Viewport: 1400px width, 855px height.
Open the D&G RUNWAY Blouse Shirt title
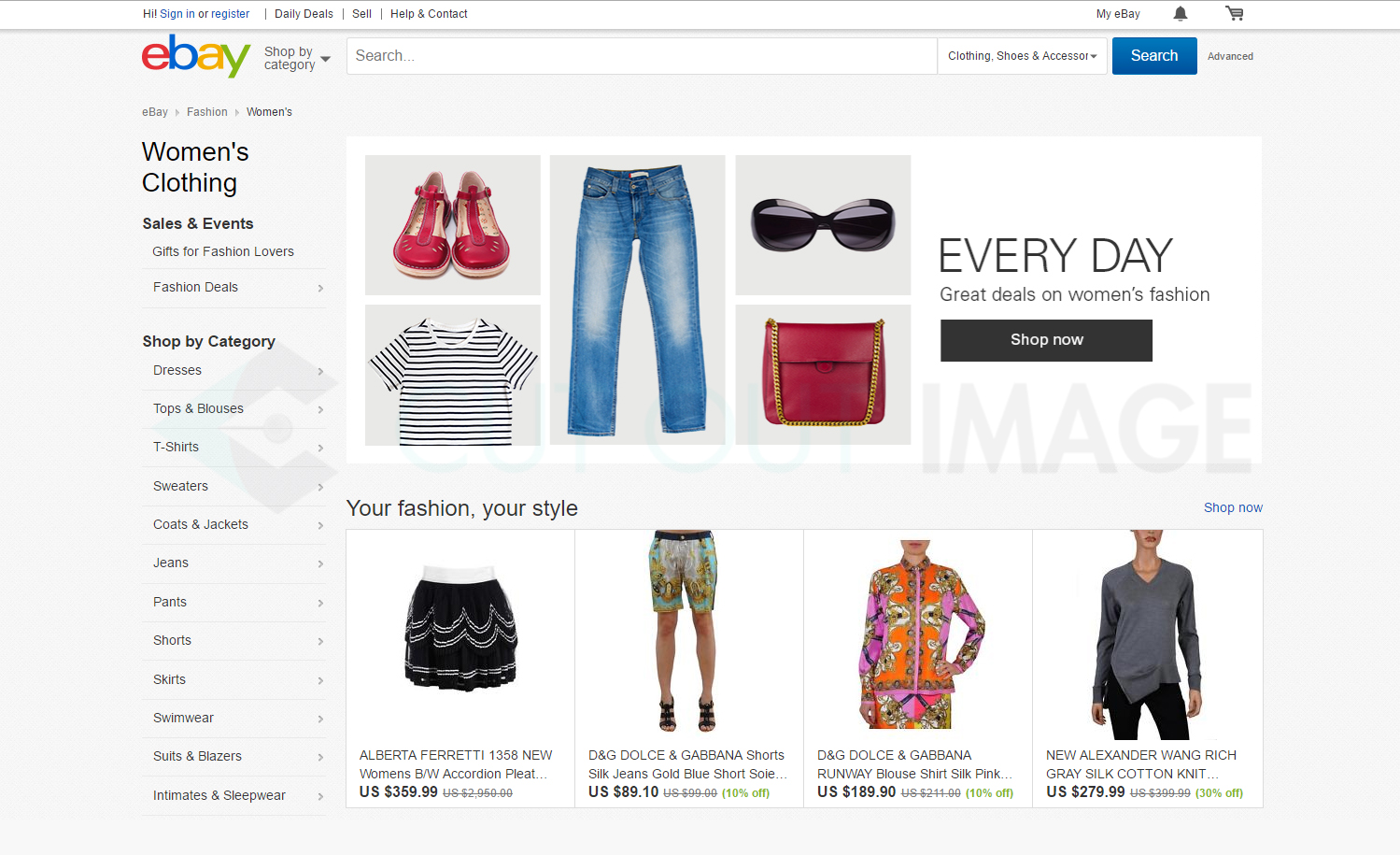[x=914, y=764]
